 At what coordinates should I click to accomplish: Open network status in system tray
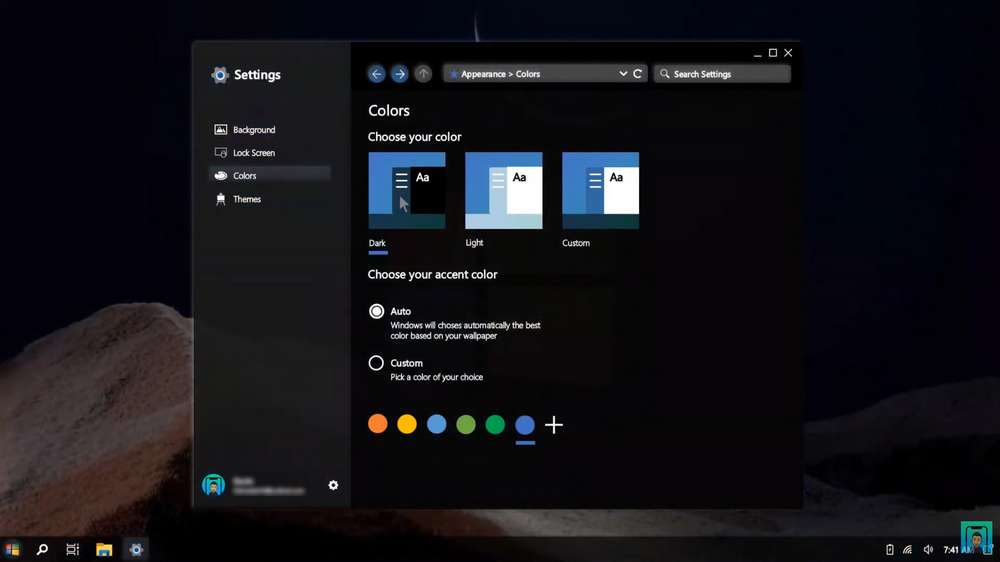tap(908, 549)
